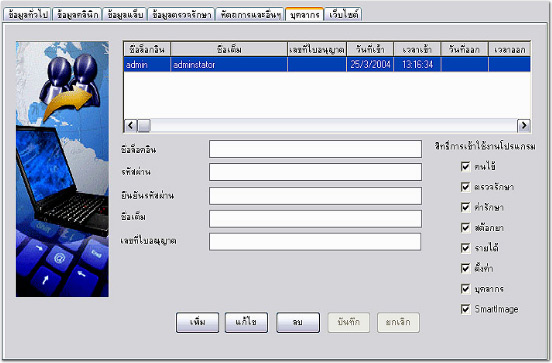This screenshot has width=552, height=363.
Task: Click the ชื่อล็อกอิน input field
Action: tap(315, 149)
